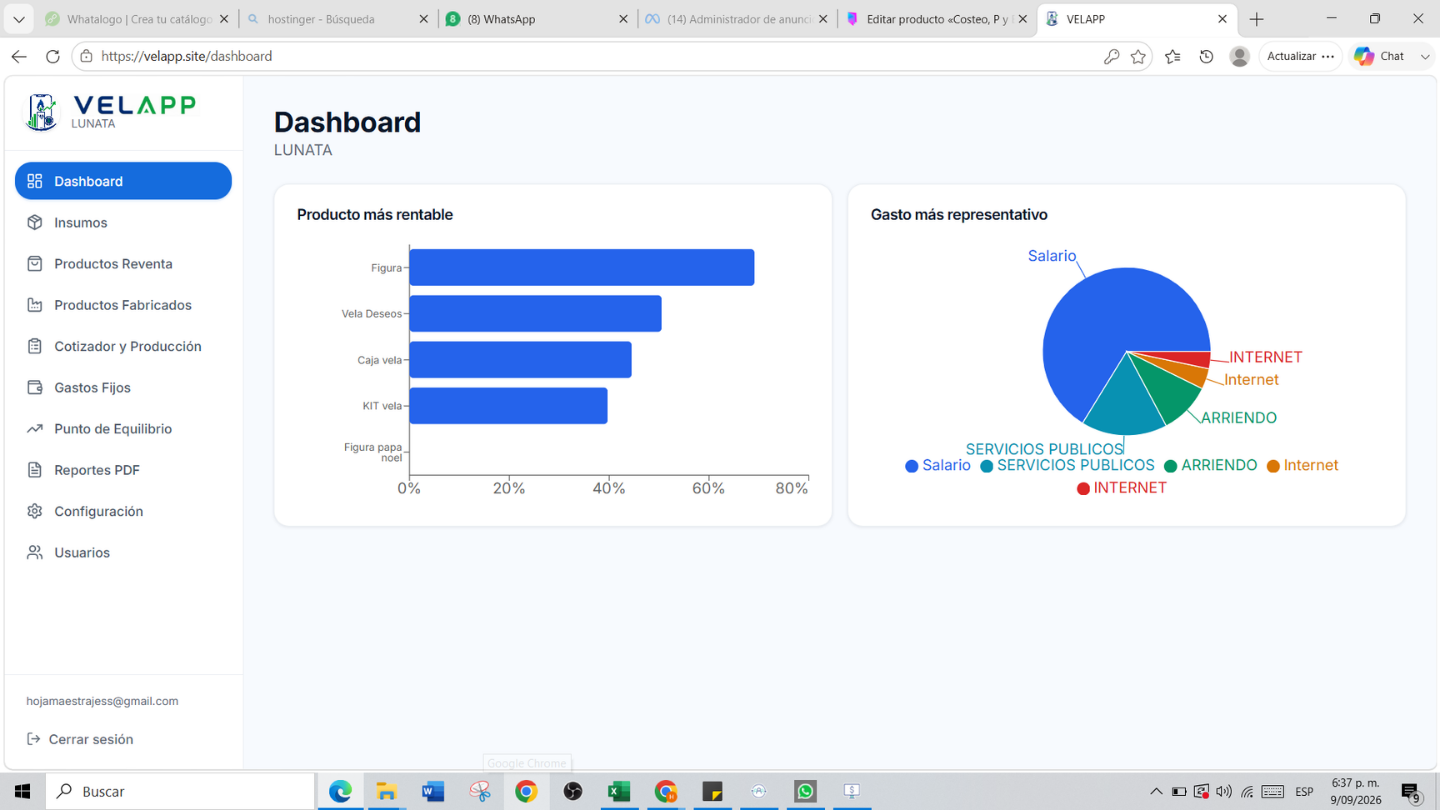Toggle SERVICIOS PUBLICOS legend item

click(x=1067, y=466)
